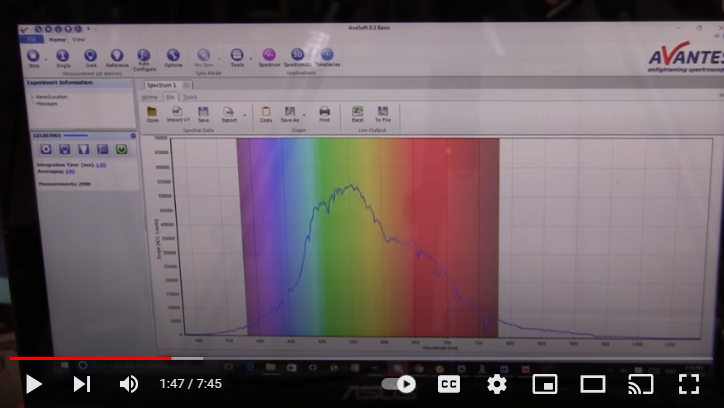
Task: Close the Spectrum 1 tab
Action: pos(186,85)
